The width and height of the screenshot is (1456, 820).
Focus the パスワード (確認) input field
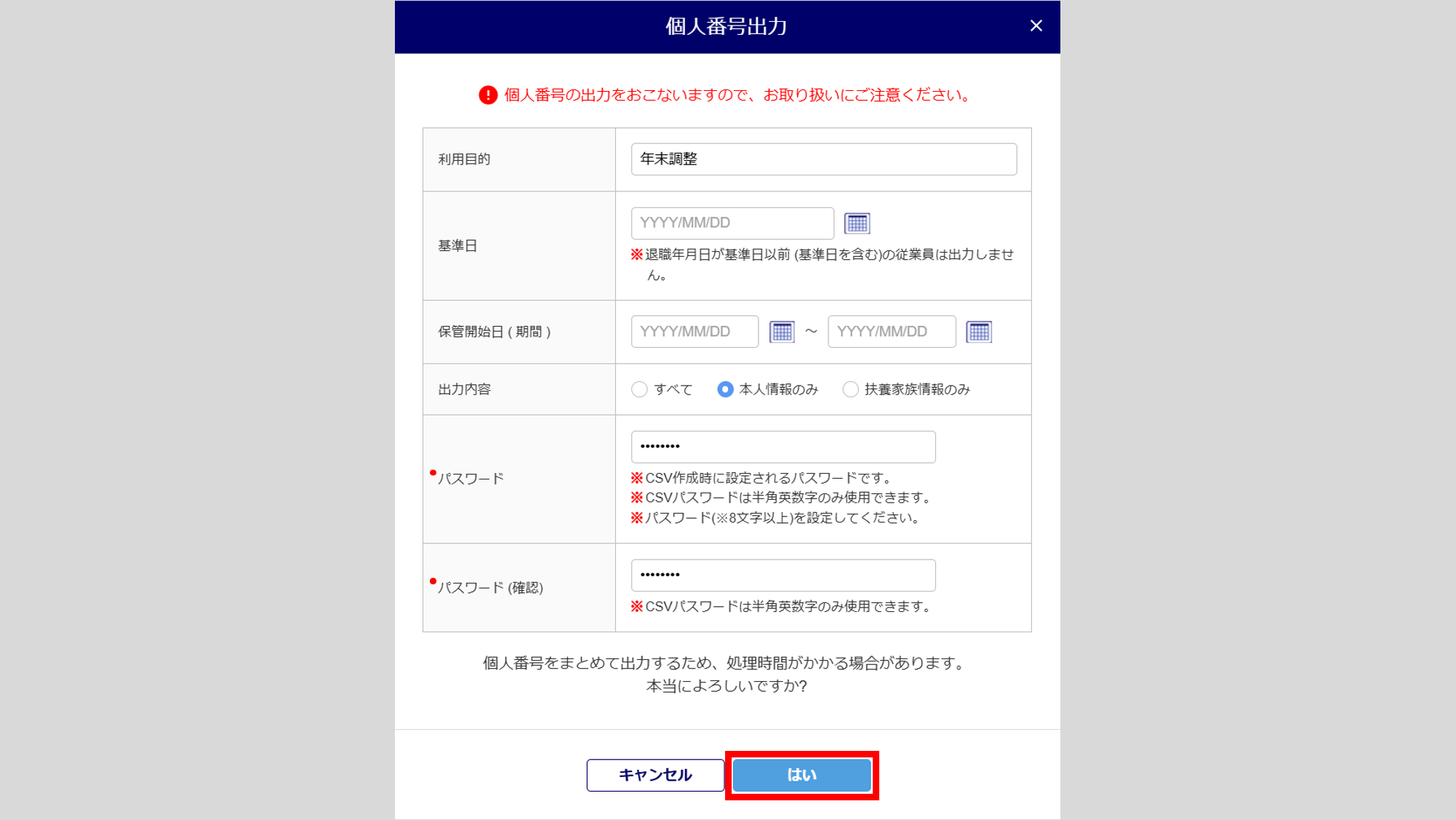click(x=783, y=575)
